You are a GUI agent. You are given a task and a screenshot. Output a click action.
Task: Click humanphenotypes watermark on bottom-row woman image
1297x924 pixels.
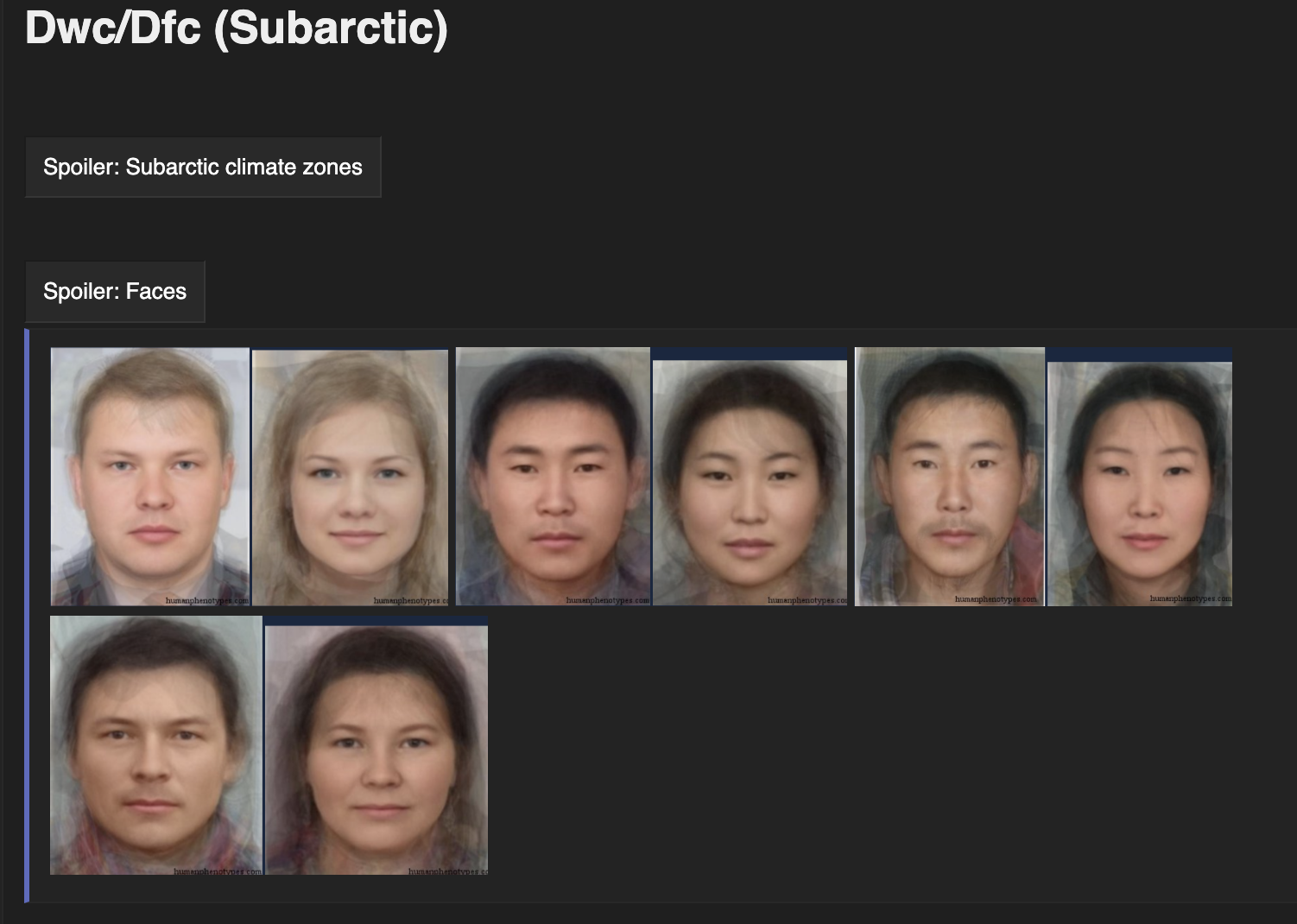point(448,870)
